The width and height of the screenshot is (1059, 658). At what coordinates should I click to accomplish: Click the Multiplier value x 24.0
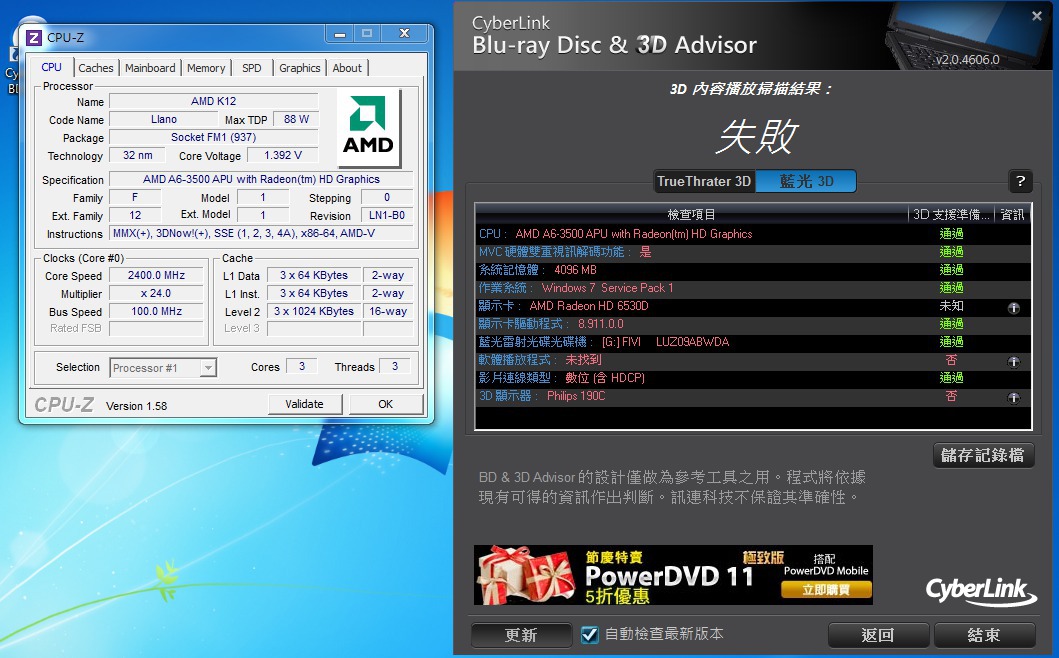[x=157, y=293]
